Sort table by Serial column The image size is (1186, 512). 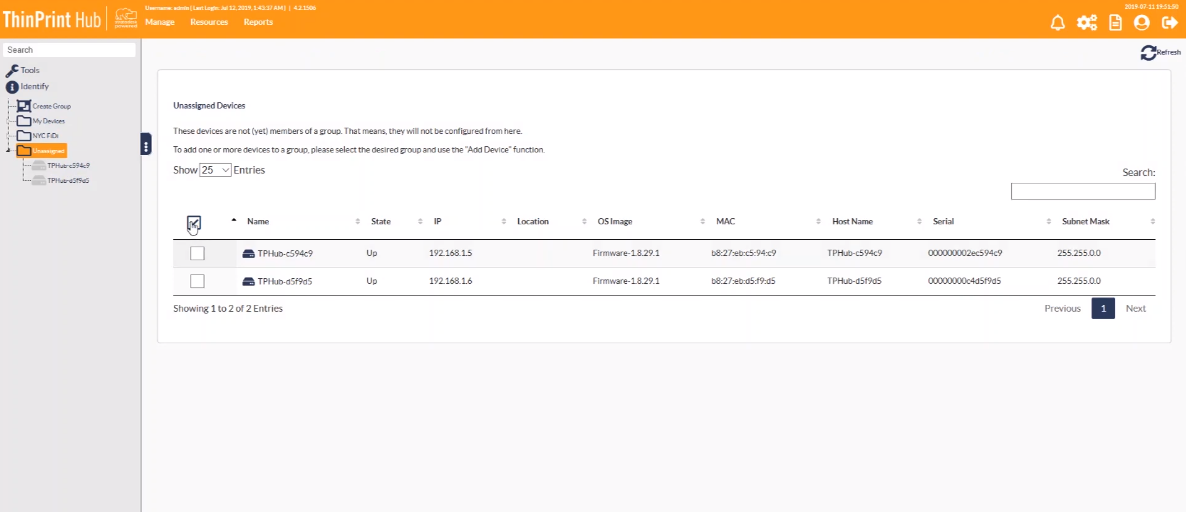(943, 222)
